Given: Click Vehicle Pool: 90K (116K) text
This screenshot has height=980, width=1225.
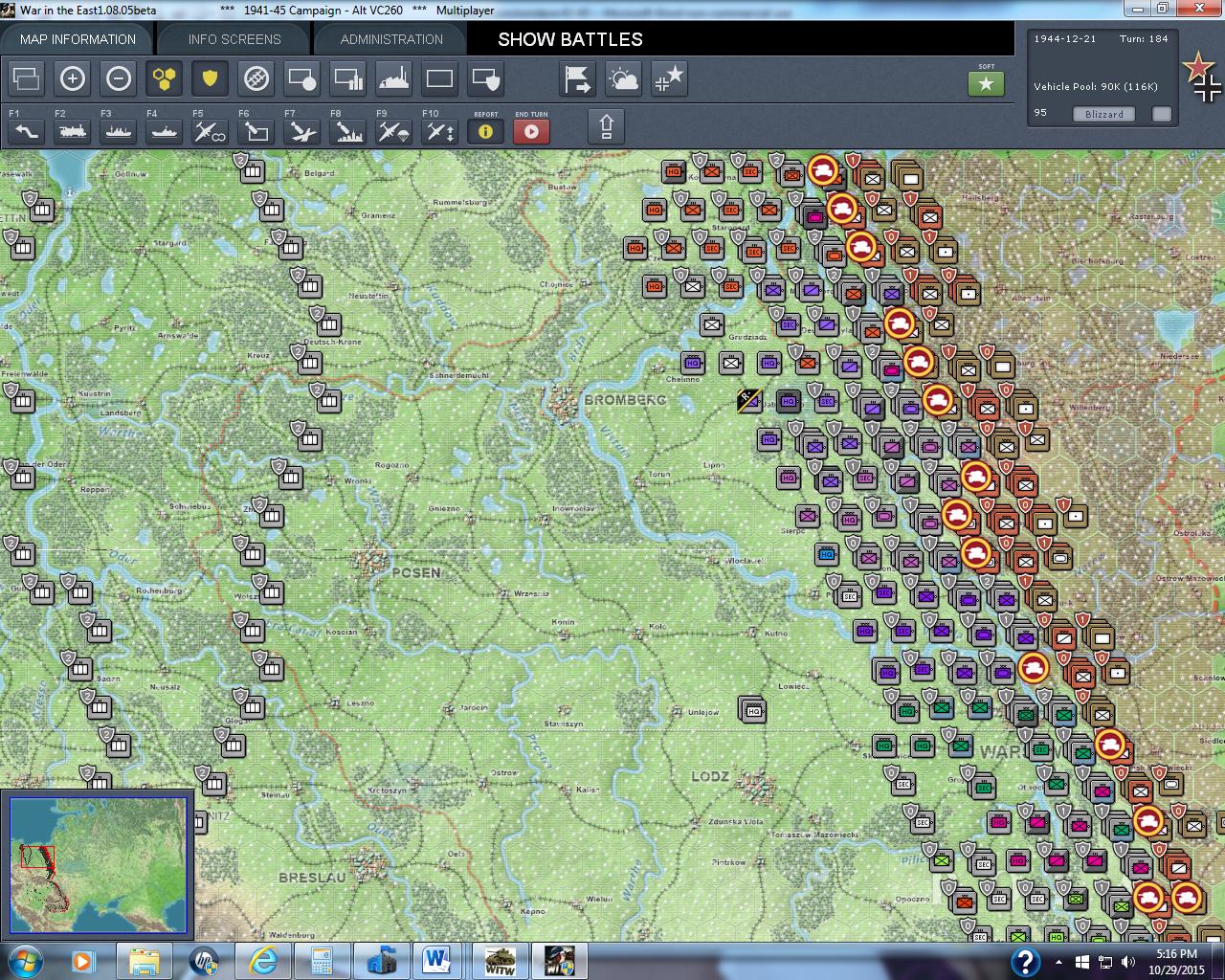Looking at the screenshot, I should click(x=1096, y=86).
